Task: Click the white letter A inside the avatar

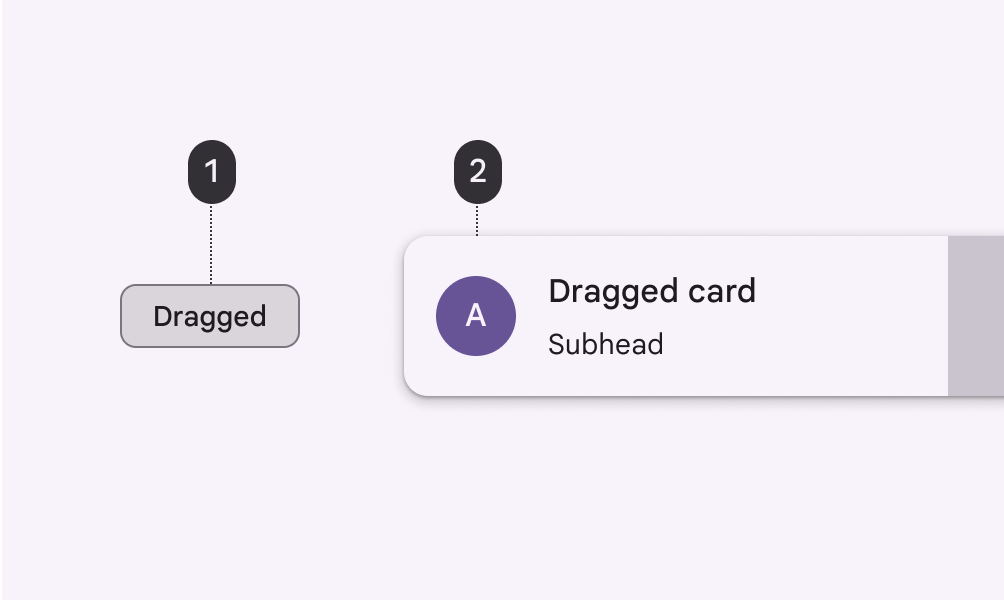Action: [x=476, y=316]
